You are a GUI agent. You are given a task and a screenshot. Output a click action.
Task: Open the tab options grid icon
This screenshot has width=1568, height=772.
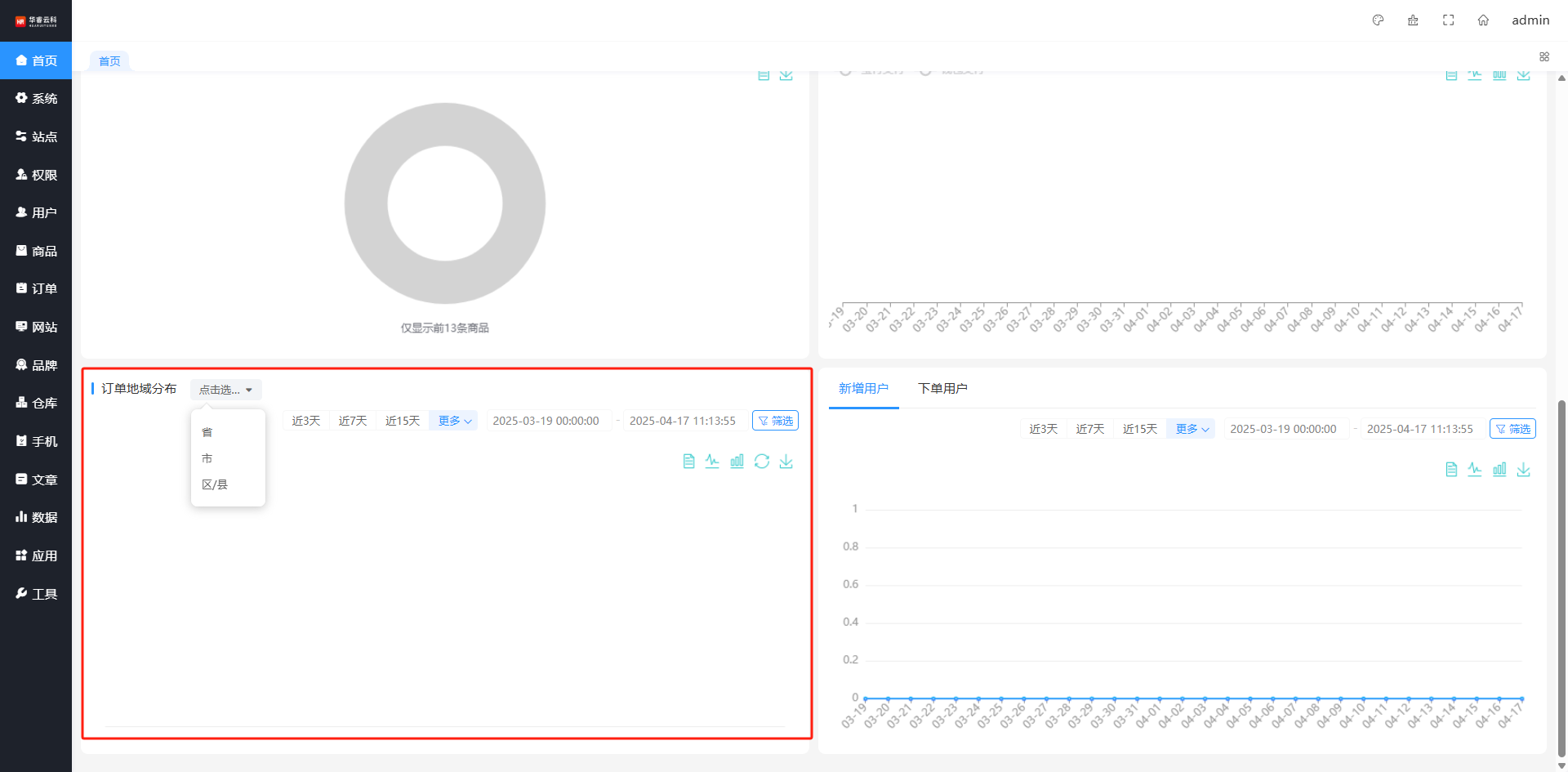point(1543,57)
